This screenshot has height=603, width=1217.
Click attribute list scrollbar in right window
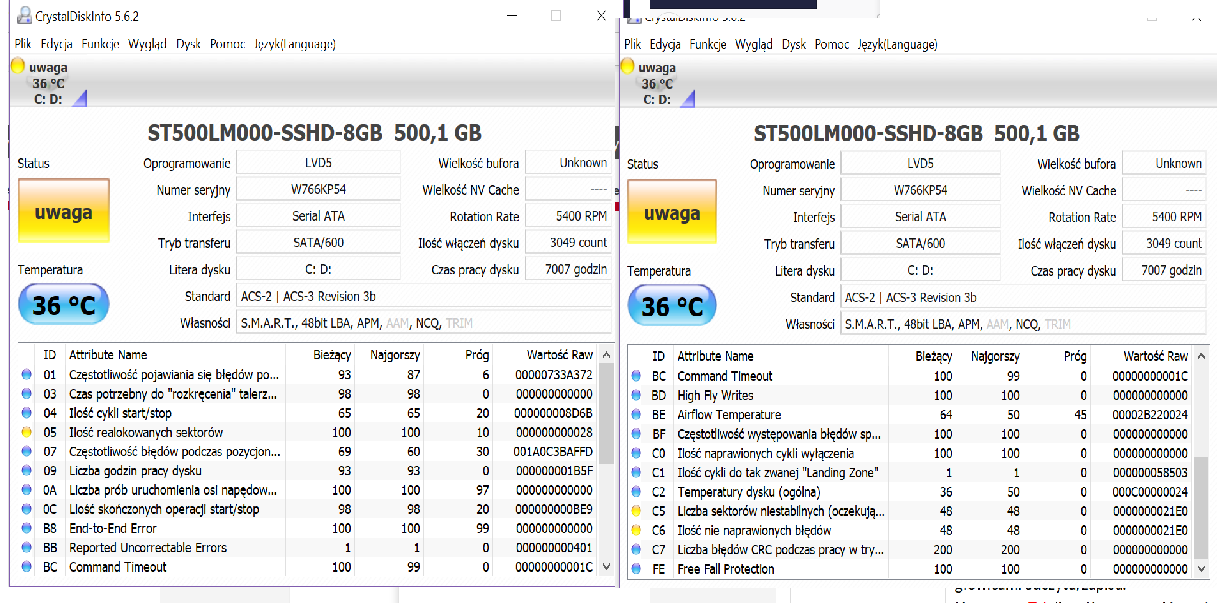coord(1203,461)
